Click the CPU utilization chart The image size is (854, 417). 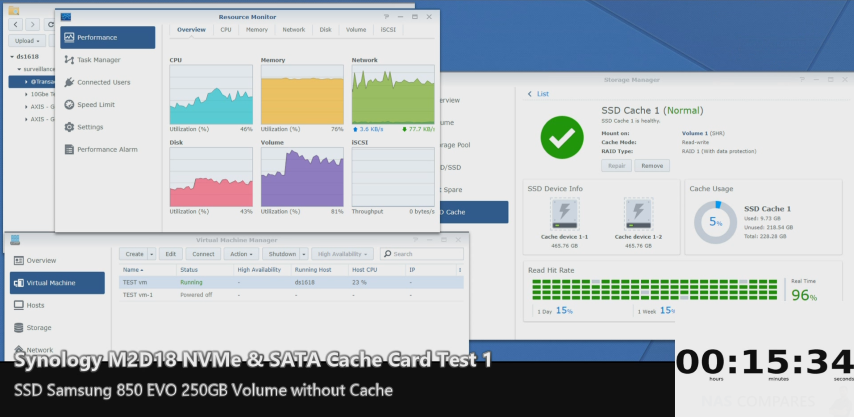click(211, 95)
